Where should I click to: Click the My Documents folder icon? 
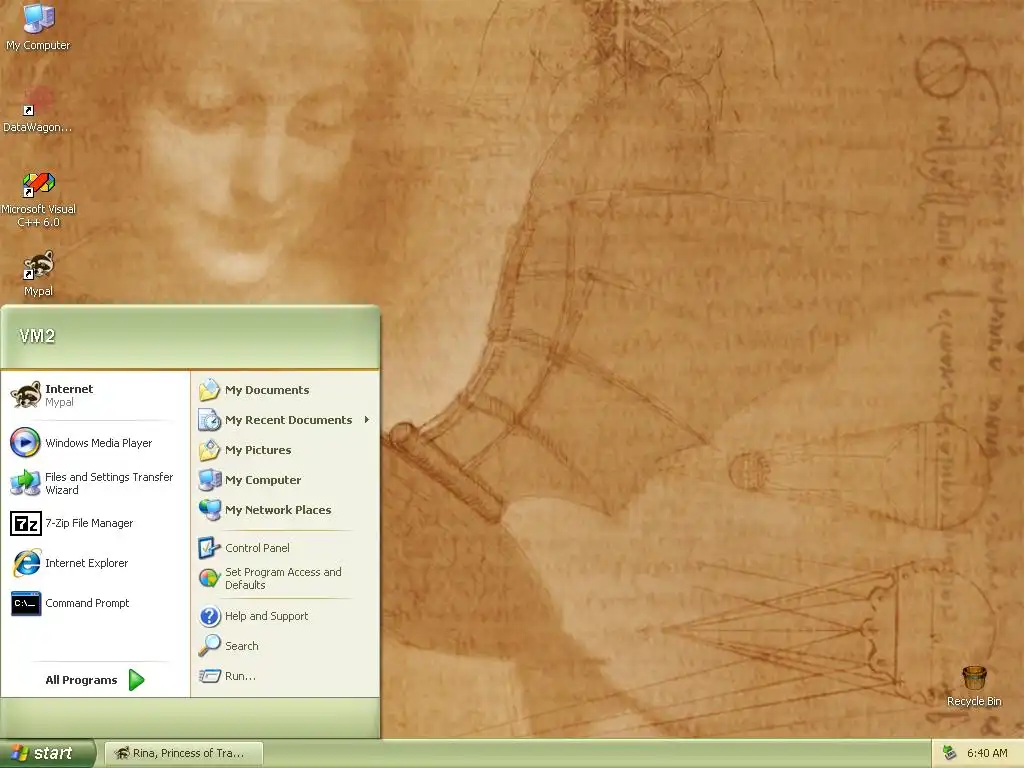(x=209, y=390)
